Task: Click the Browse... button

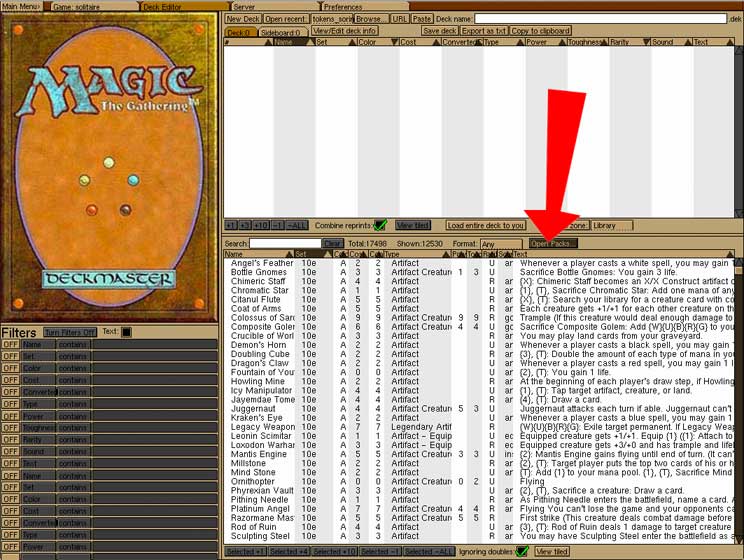Action: point(372,19)
